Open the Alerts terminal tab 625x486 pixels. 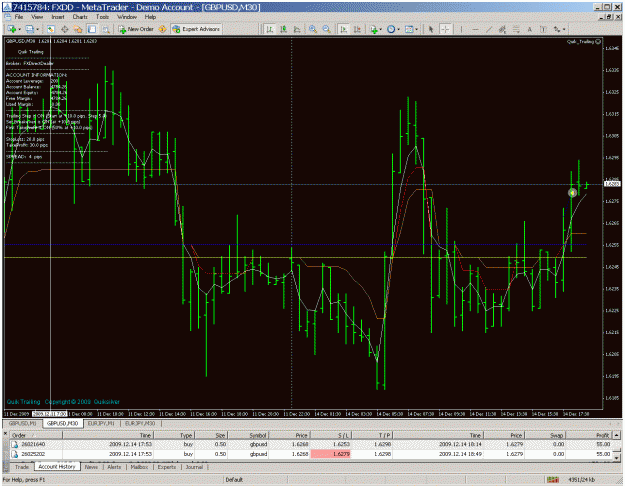(x=114, y=467)
